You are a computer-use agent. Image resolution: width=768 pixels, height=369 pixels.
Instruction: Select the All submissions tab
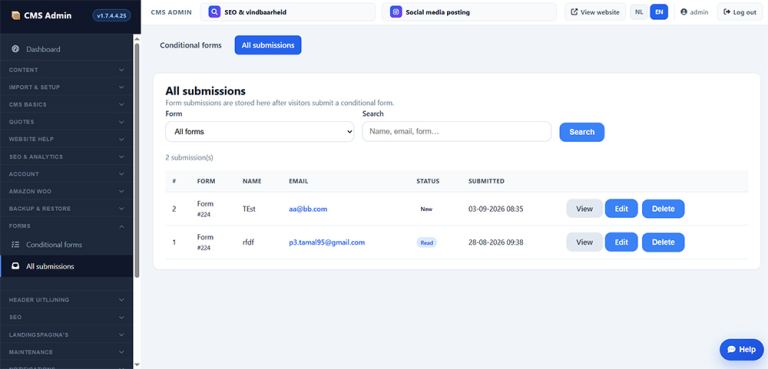(x=268, y=45)
